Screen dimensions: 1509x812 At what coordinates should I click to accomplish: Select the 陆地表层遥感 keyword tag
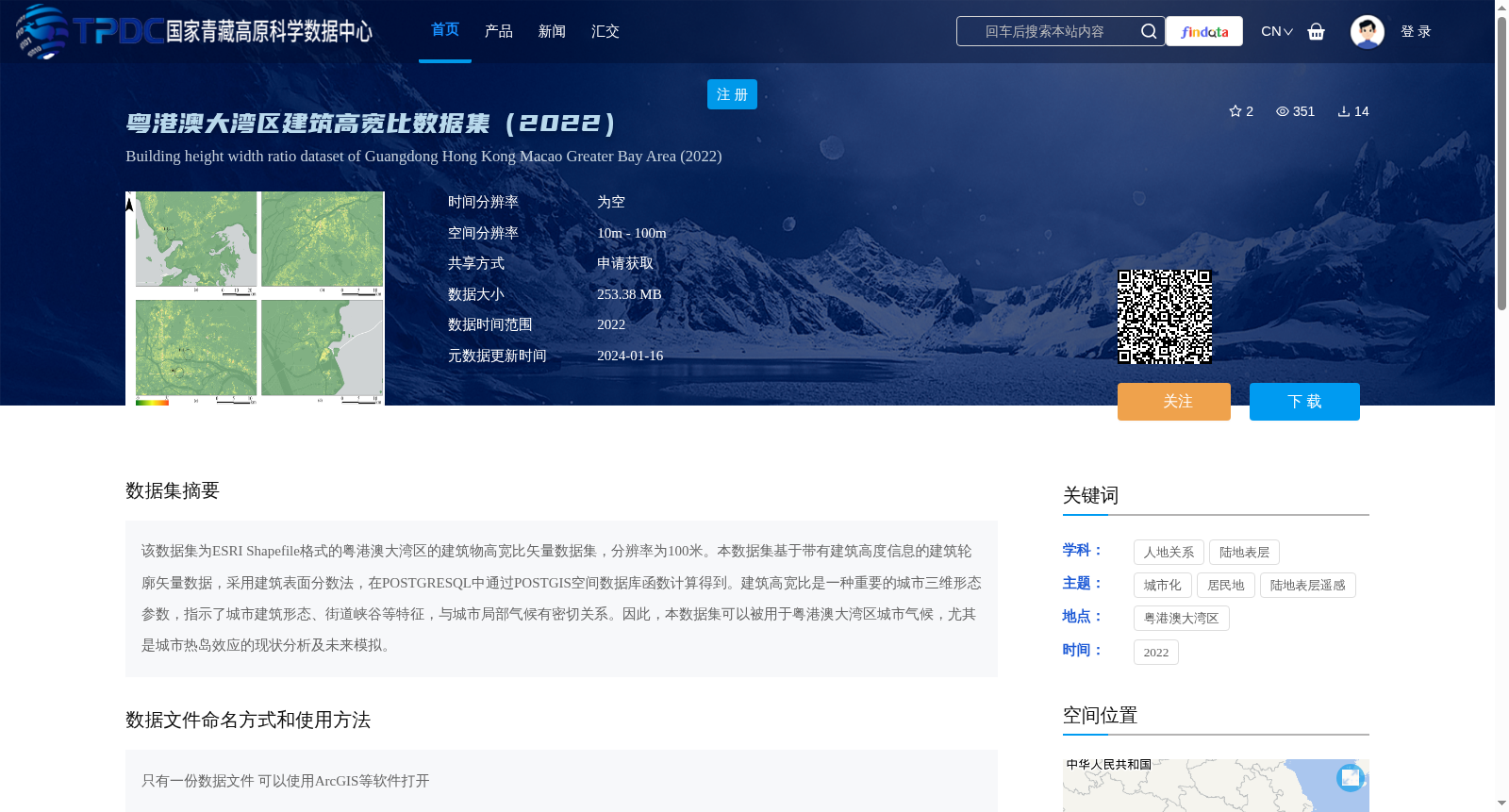(x=1308, y=586)
